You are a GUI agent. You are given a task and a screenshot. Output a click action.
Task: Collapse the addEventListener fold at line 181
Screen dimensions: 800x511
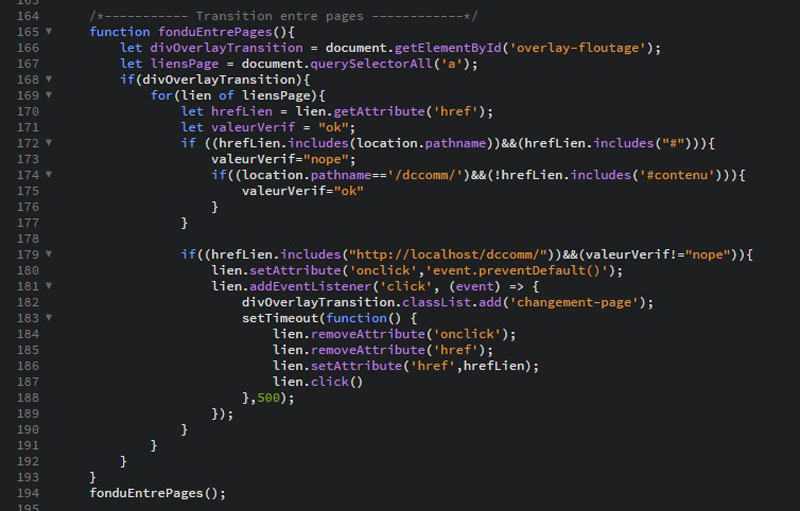pyautogui.click(x=49, y=286)
